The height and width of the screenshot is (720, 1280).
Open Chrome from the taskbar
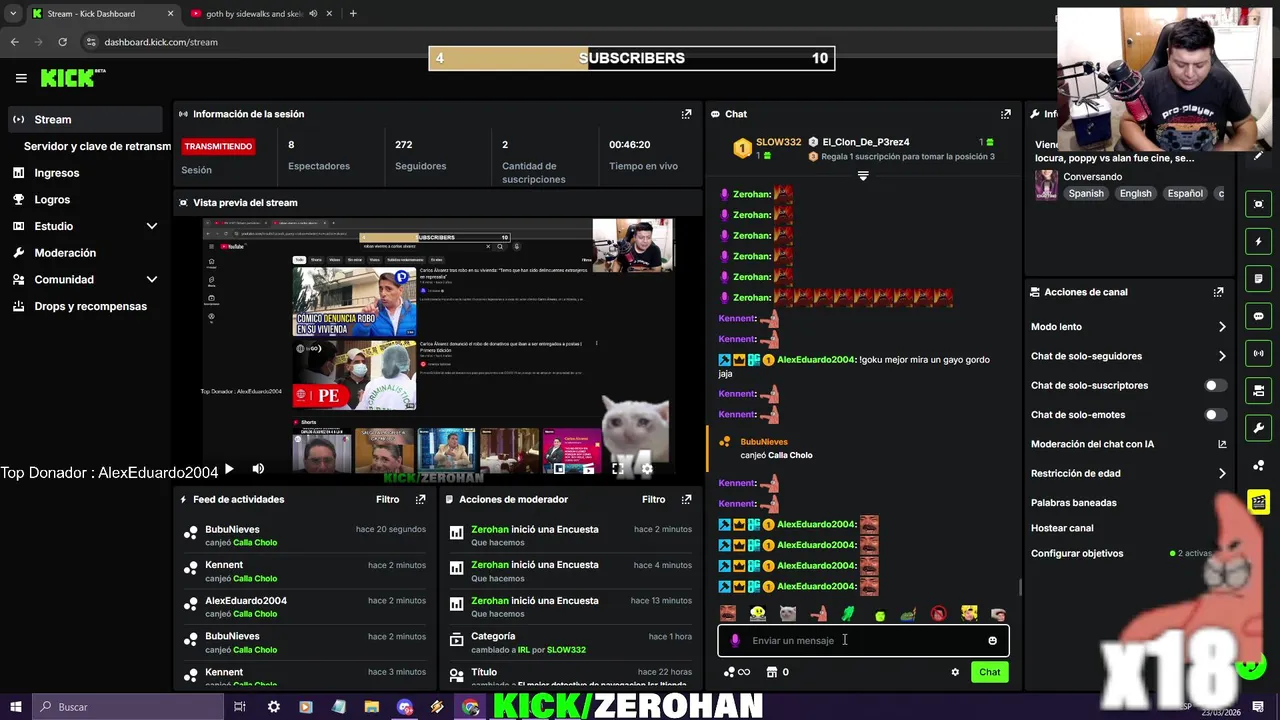[x=471, y=707]
